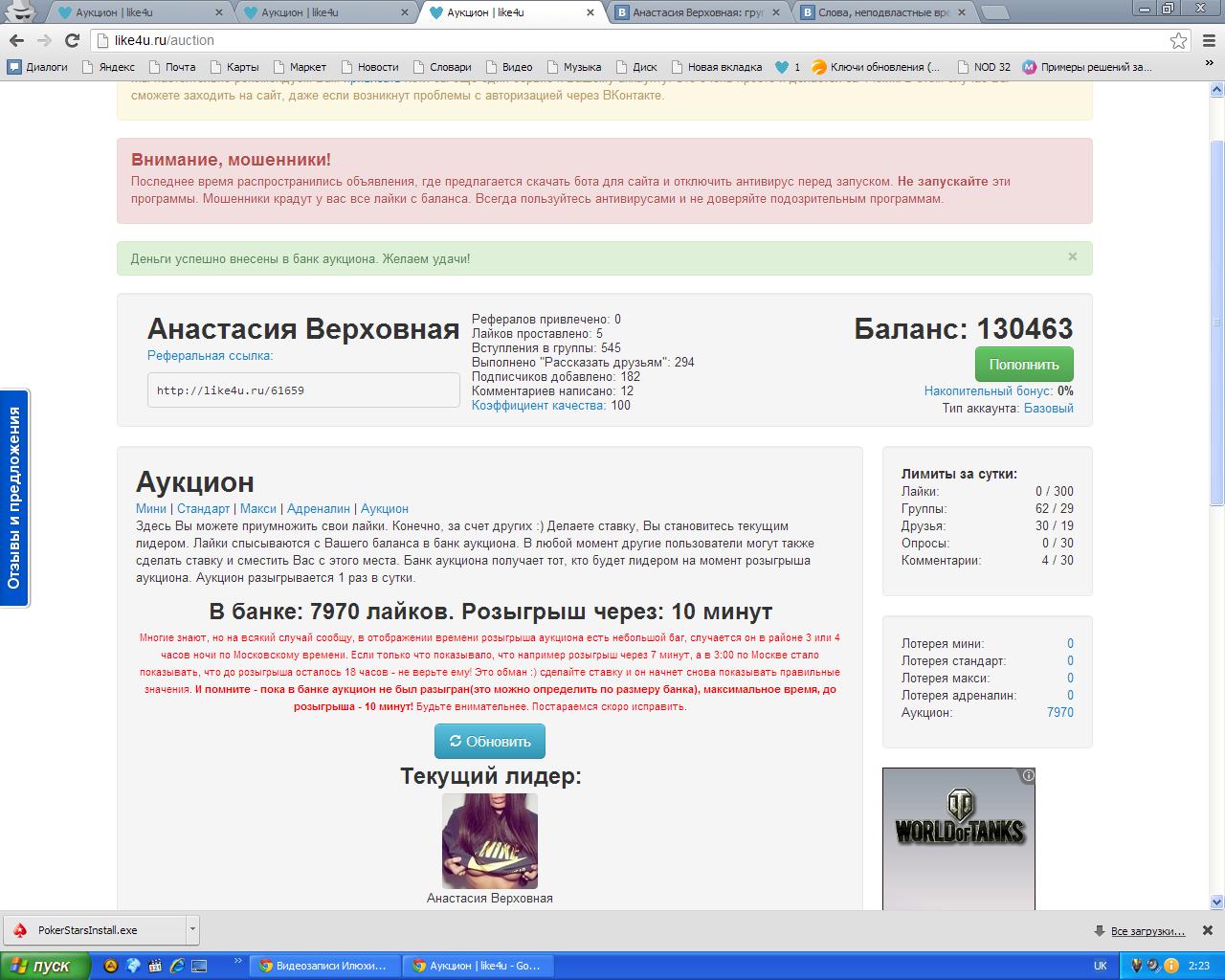Click the referral URL input field

[x=303, y=390]
